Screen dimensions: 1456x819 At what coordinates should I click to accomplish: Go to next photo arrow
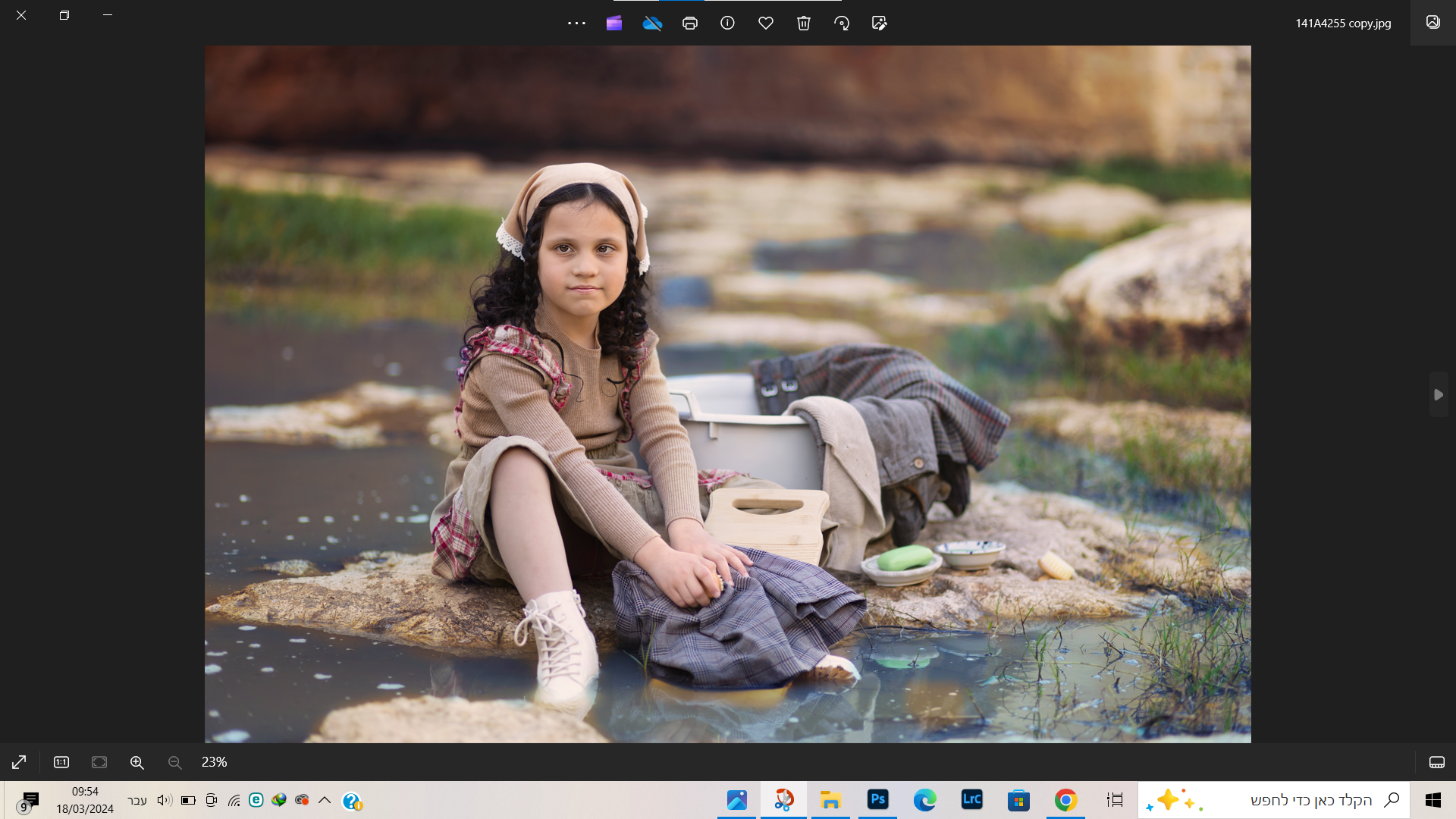1439,395
